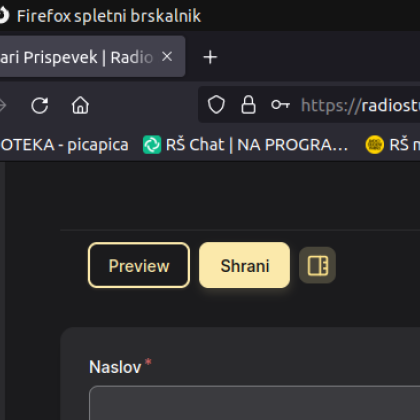Close the Prispevek | Radio tab
Screen dimensions: 420x420
[167, 57]
